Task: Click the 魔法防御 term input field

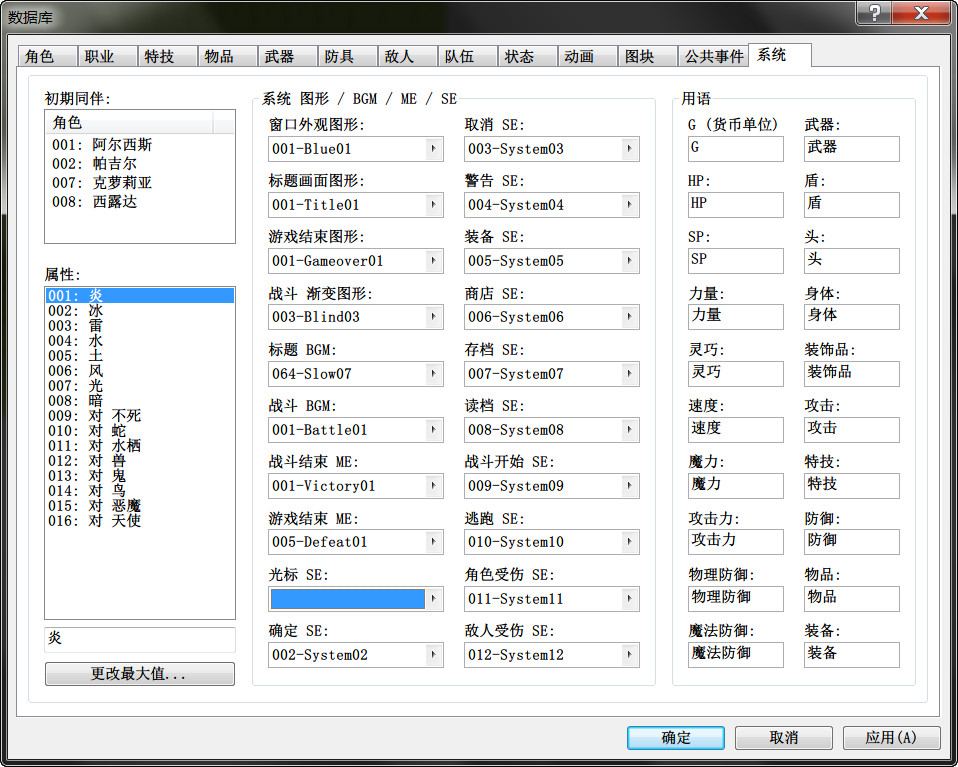Action: (735, 655)
